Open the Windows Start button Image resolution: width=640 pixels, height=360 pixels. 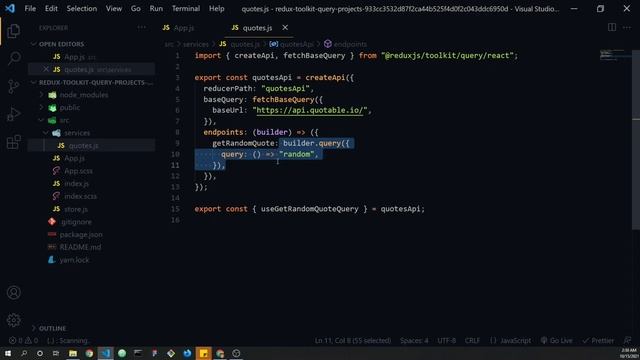pos(8,353)
